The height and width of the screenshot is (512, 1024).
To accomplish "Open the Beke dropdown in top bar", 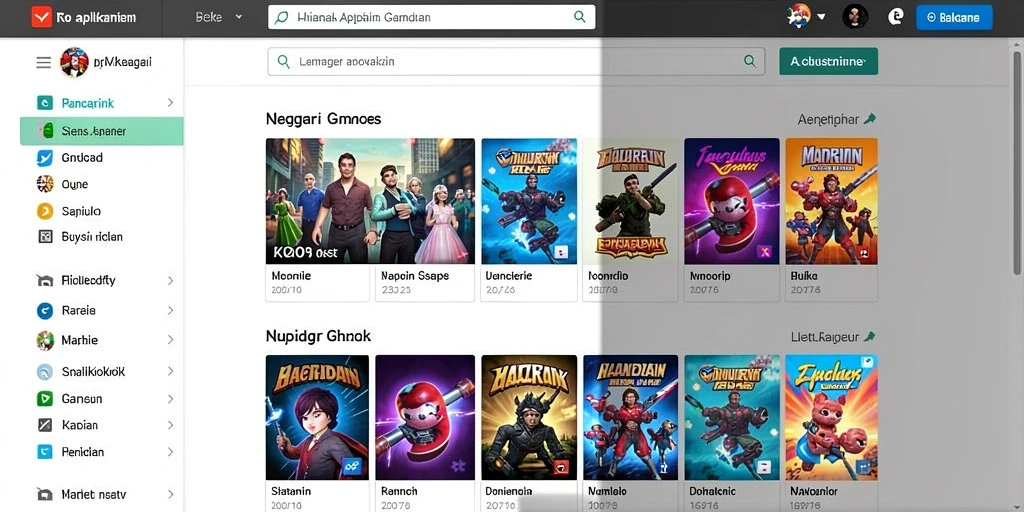I will point(219,18).
